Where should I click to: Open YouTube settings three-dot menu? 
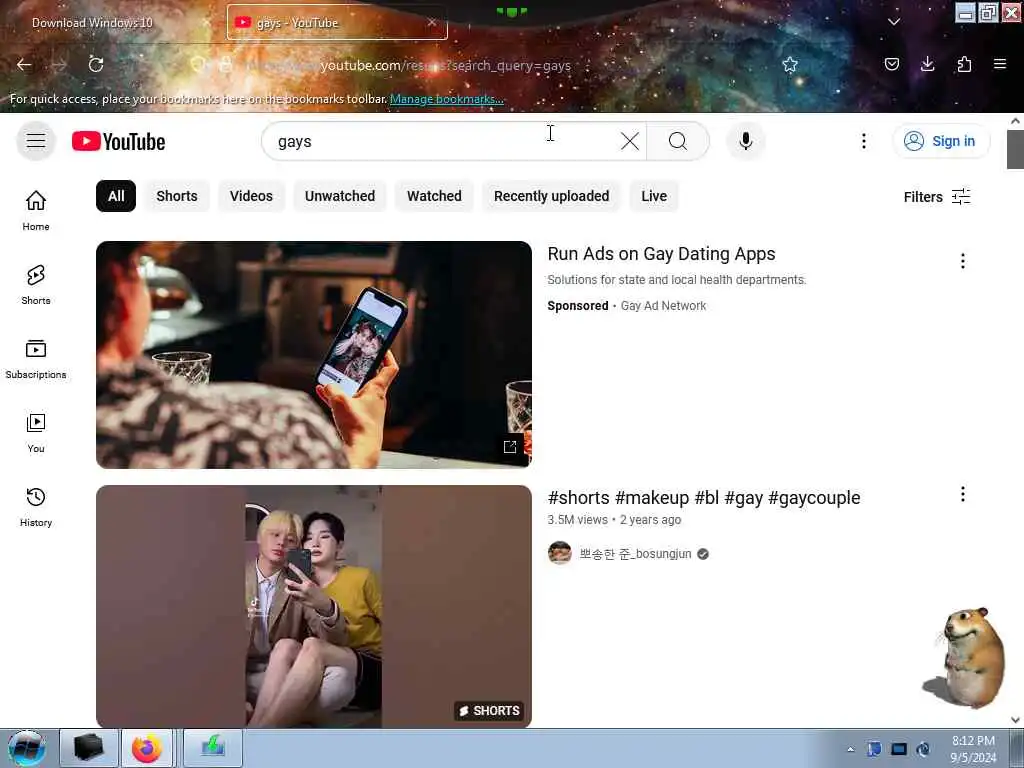coord(863,141)
